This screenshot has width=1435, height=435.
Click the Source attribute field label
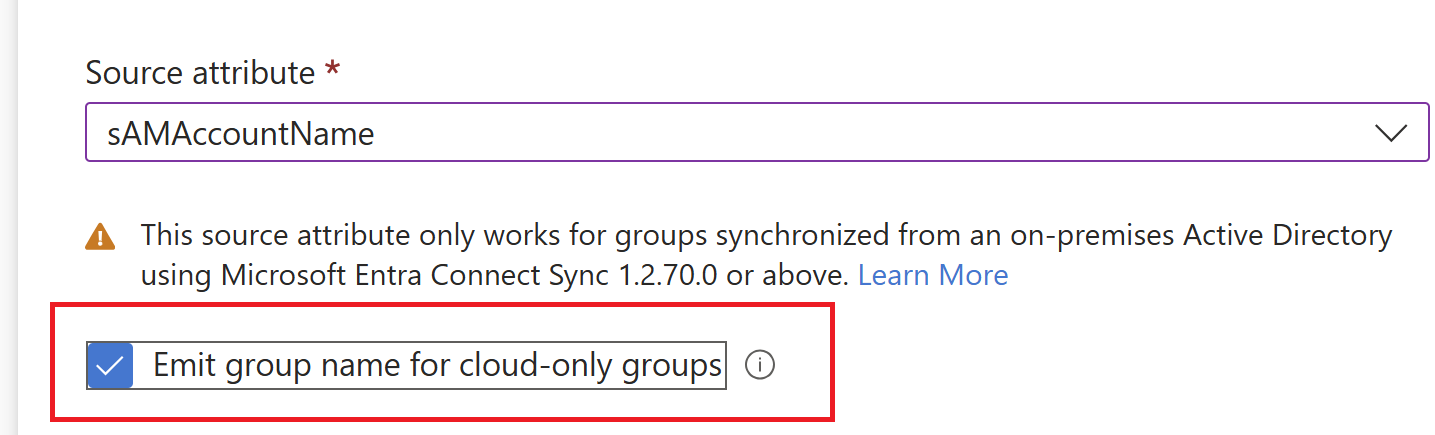[x=200, y=73]
